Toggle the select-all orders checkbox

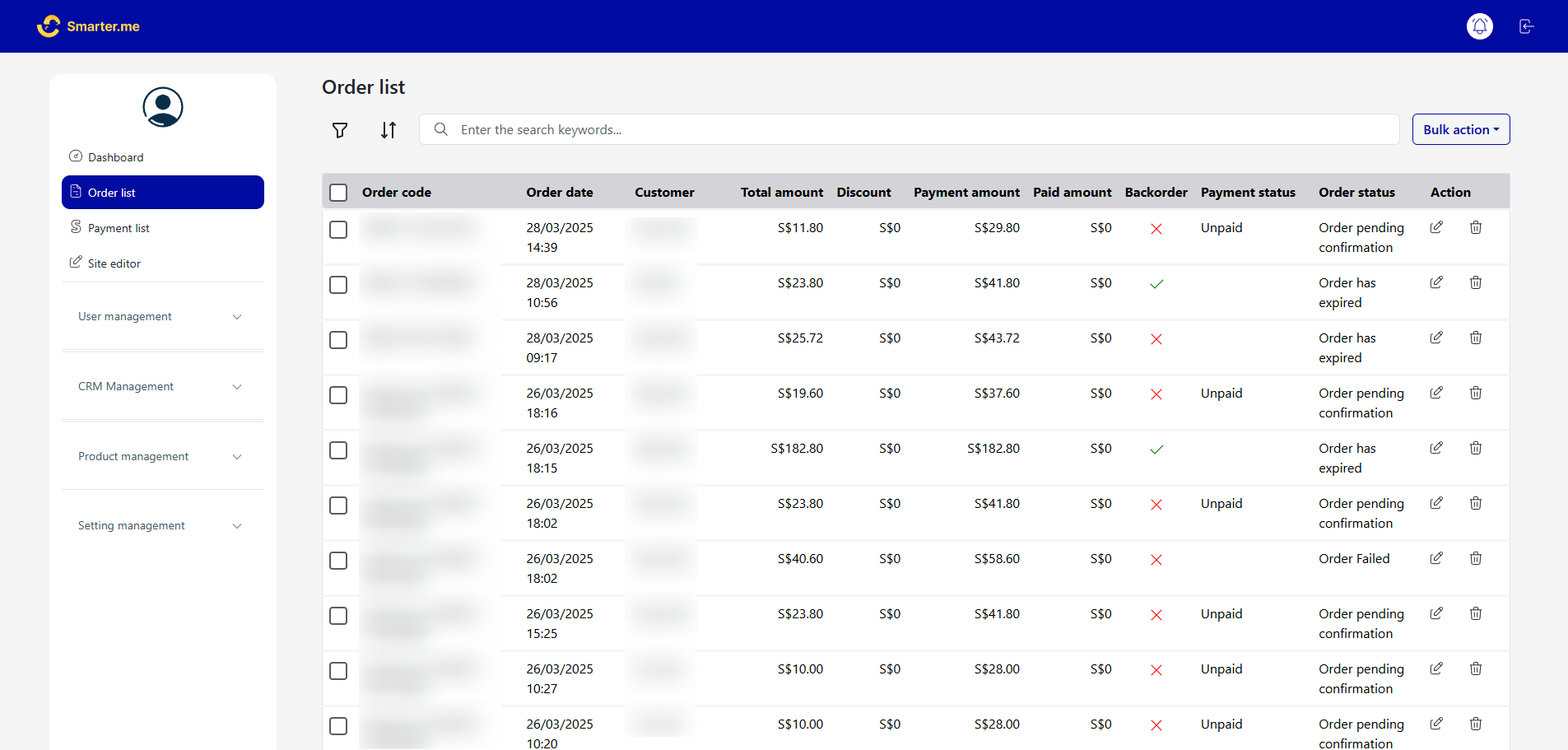[338, 193]
